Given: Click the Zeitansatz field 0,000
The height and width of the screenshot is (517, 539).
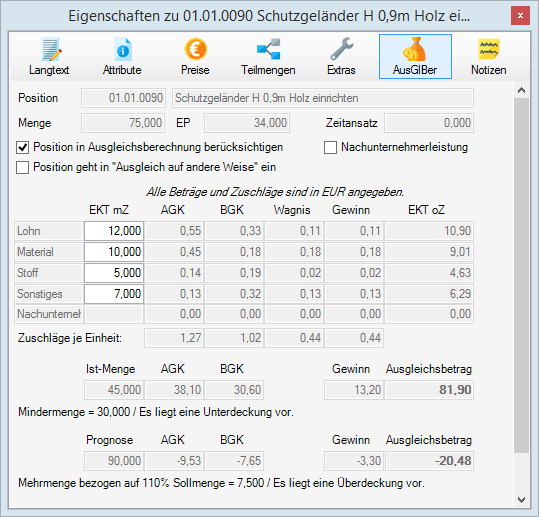Looking at the screenshot, I should (x=429, y=123).
